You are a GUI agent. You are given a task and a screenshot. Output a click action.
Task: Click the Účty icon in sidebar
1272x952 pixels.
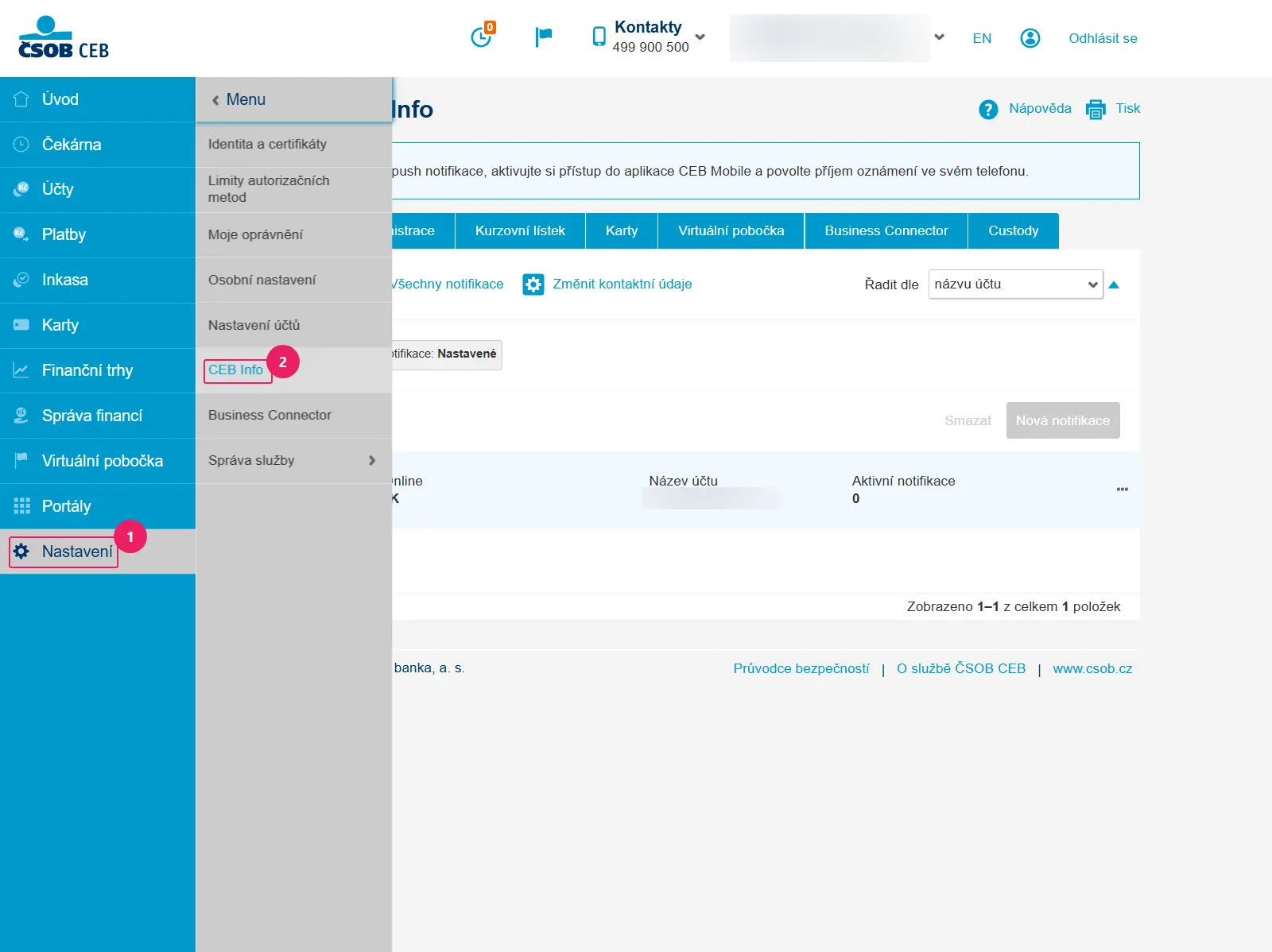coord(21,189)
